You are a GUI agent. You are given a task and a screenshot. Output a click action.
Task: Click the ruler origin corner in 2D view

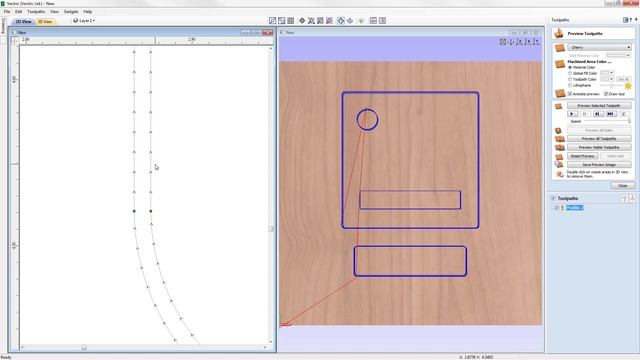[15, 40]
